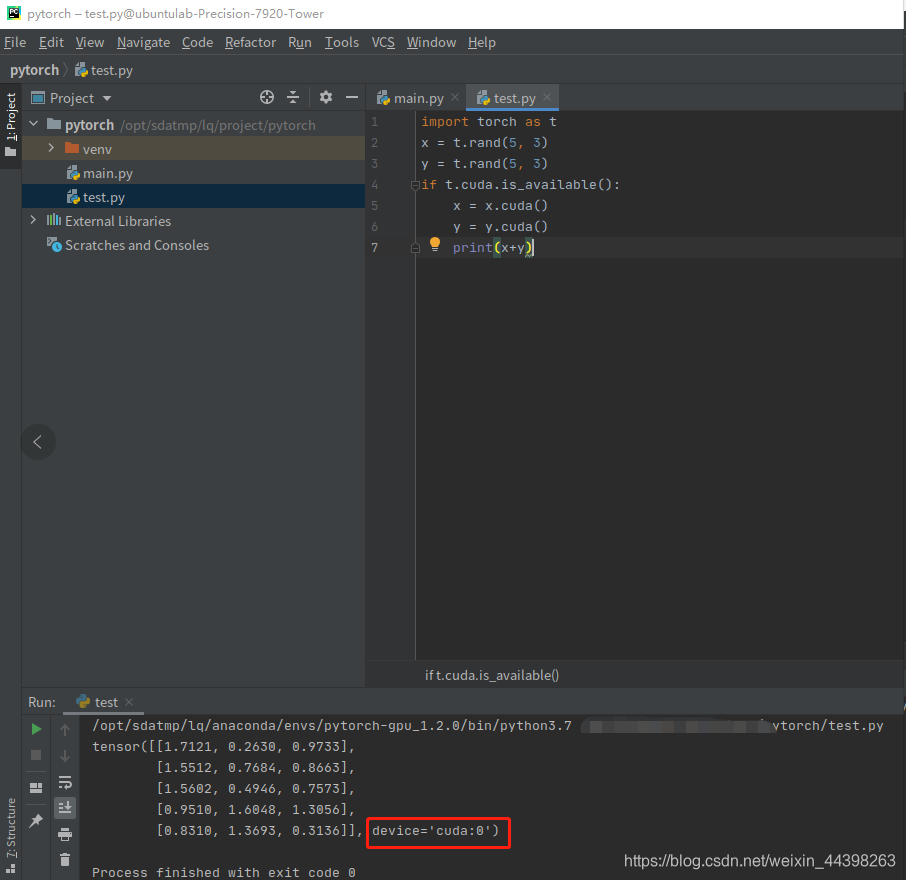Expand the venv folder

click(51, 148)
